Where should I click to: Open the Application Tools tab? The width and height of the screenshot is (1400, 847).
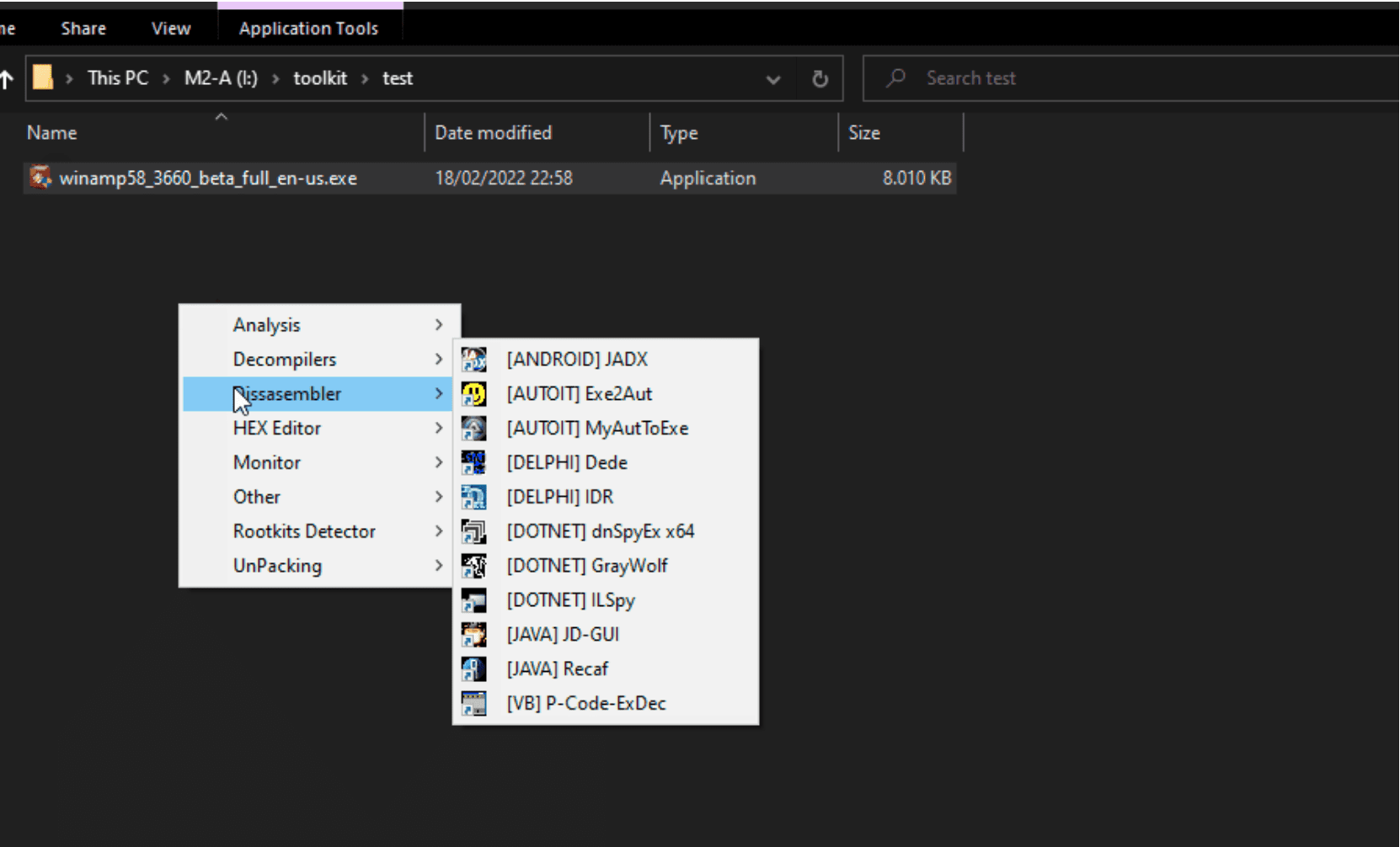[309, 29]
